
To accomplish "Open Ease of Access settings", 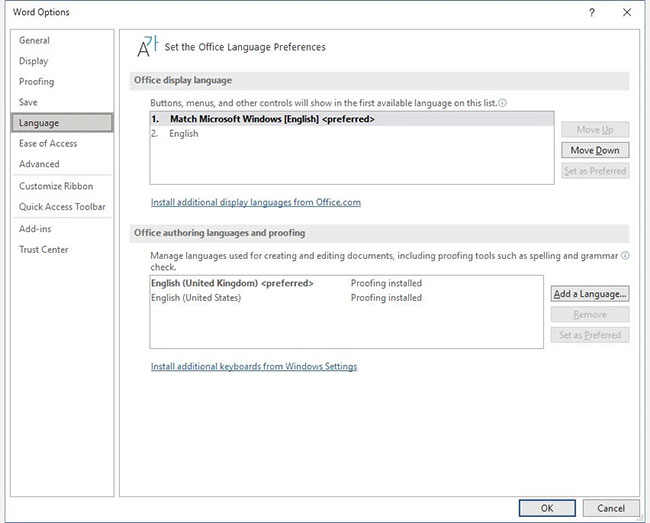I will click(x=62, y=143).
